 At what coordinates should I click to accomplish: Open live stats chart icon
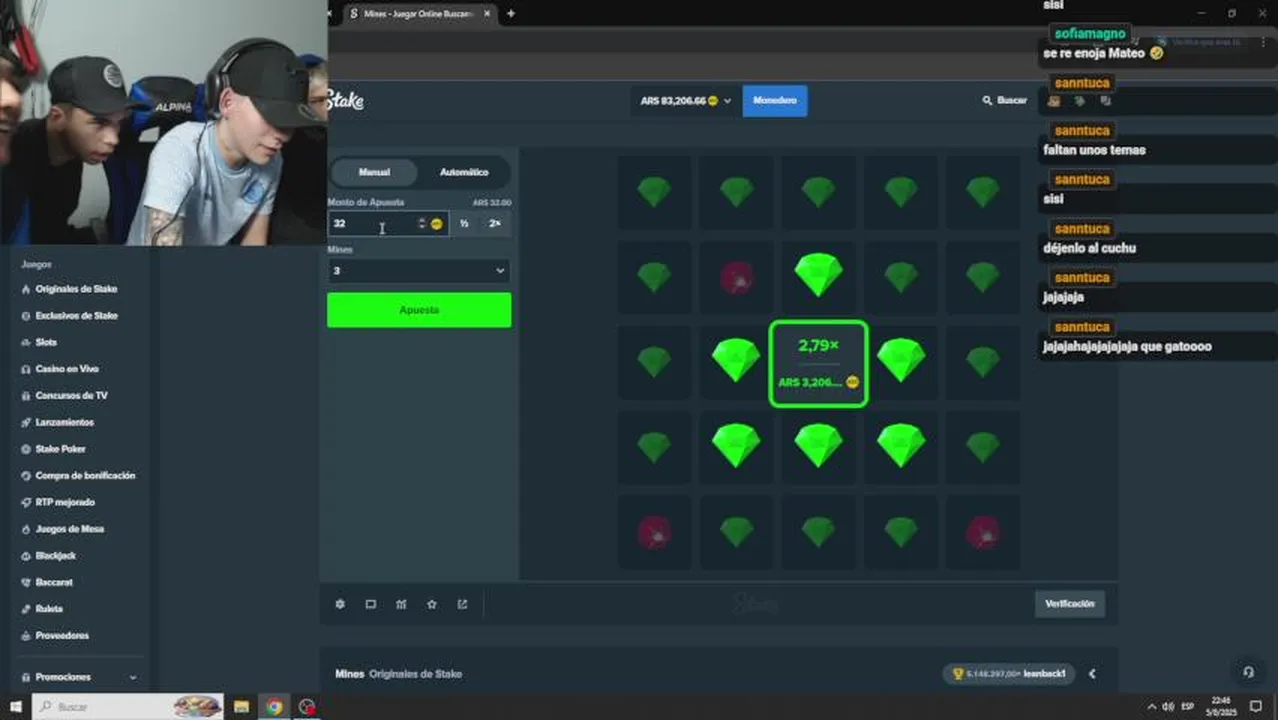[x=401, y=604]
